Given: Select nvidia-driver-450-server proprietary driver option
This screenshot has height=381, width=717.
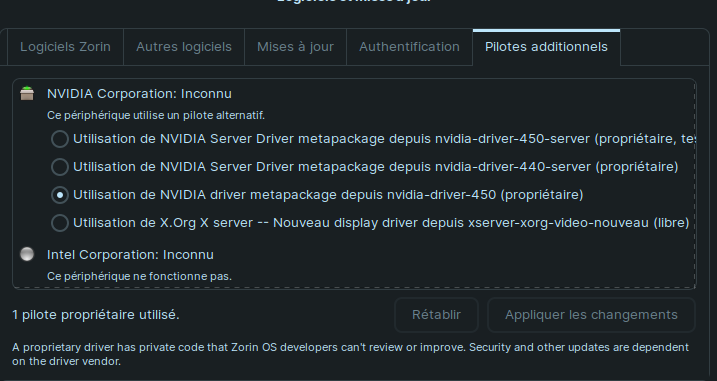Looking at the screenshot, I should [60, 139].
